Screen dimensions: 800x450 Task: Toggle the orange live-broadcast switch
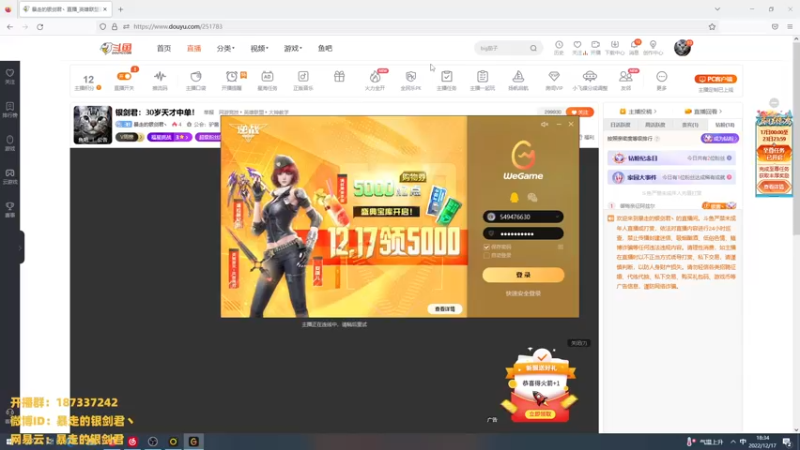pyautogui.click(x=124, y=77)
